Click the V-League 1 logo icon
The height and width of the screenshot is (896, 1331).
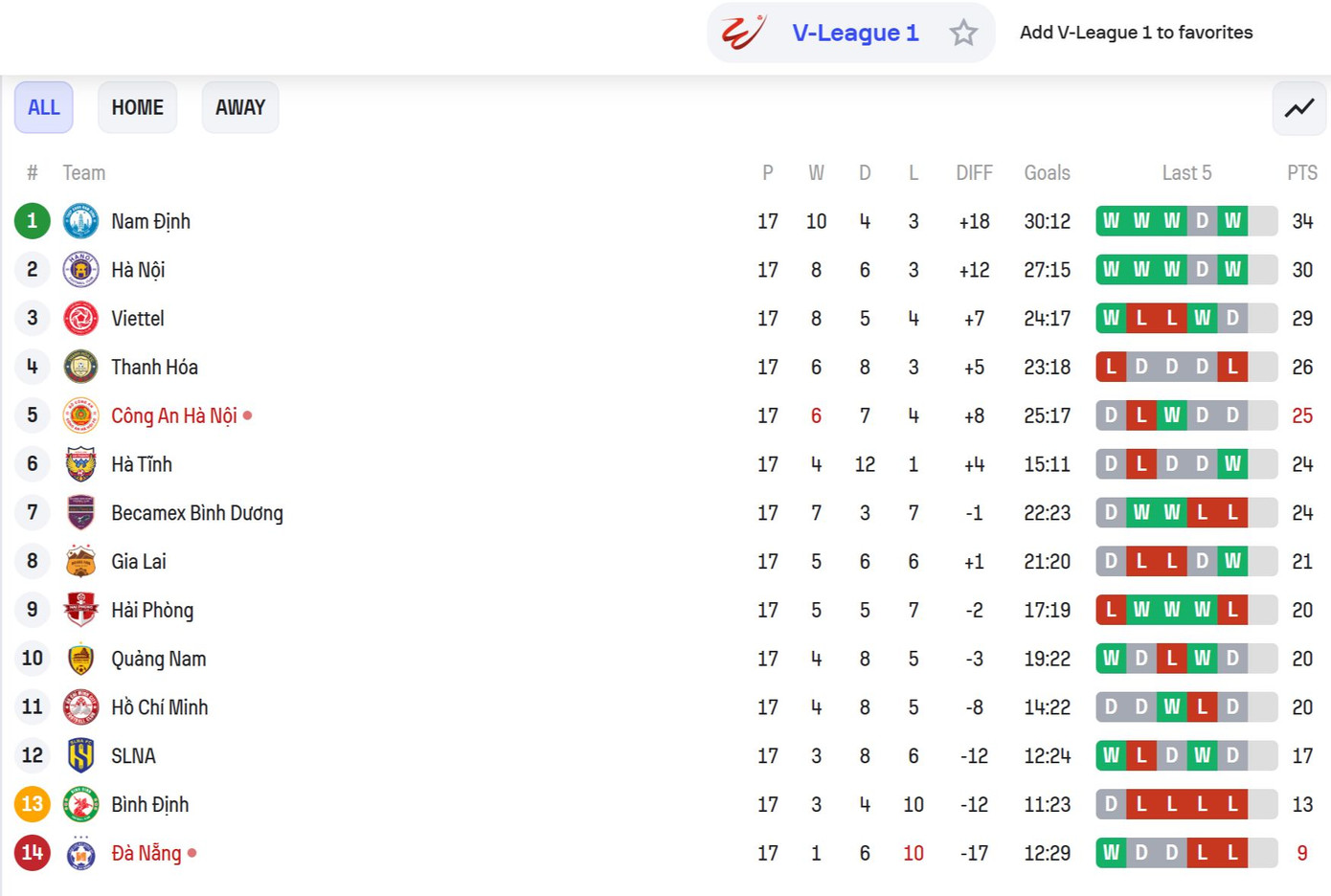[x=743, y=33]
